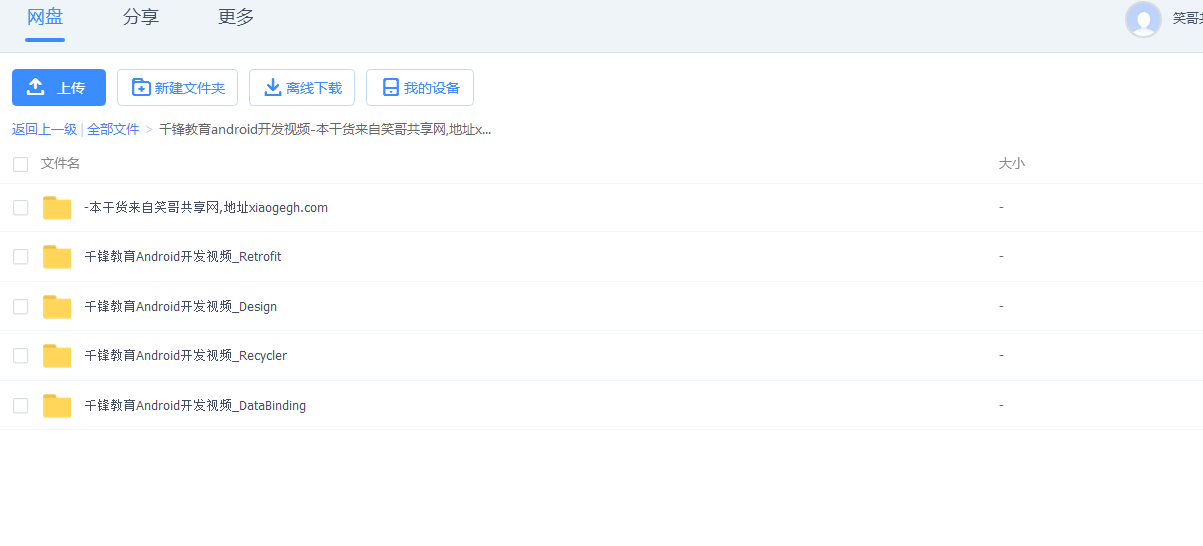1203x546 pixels.
Task: Open the 更多 tab
Action: tap(236, 17)
